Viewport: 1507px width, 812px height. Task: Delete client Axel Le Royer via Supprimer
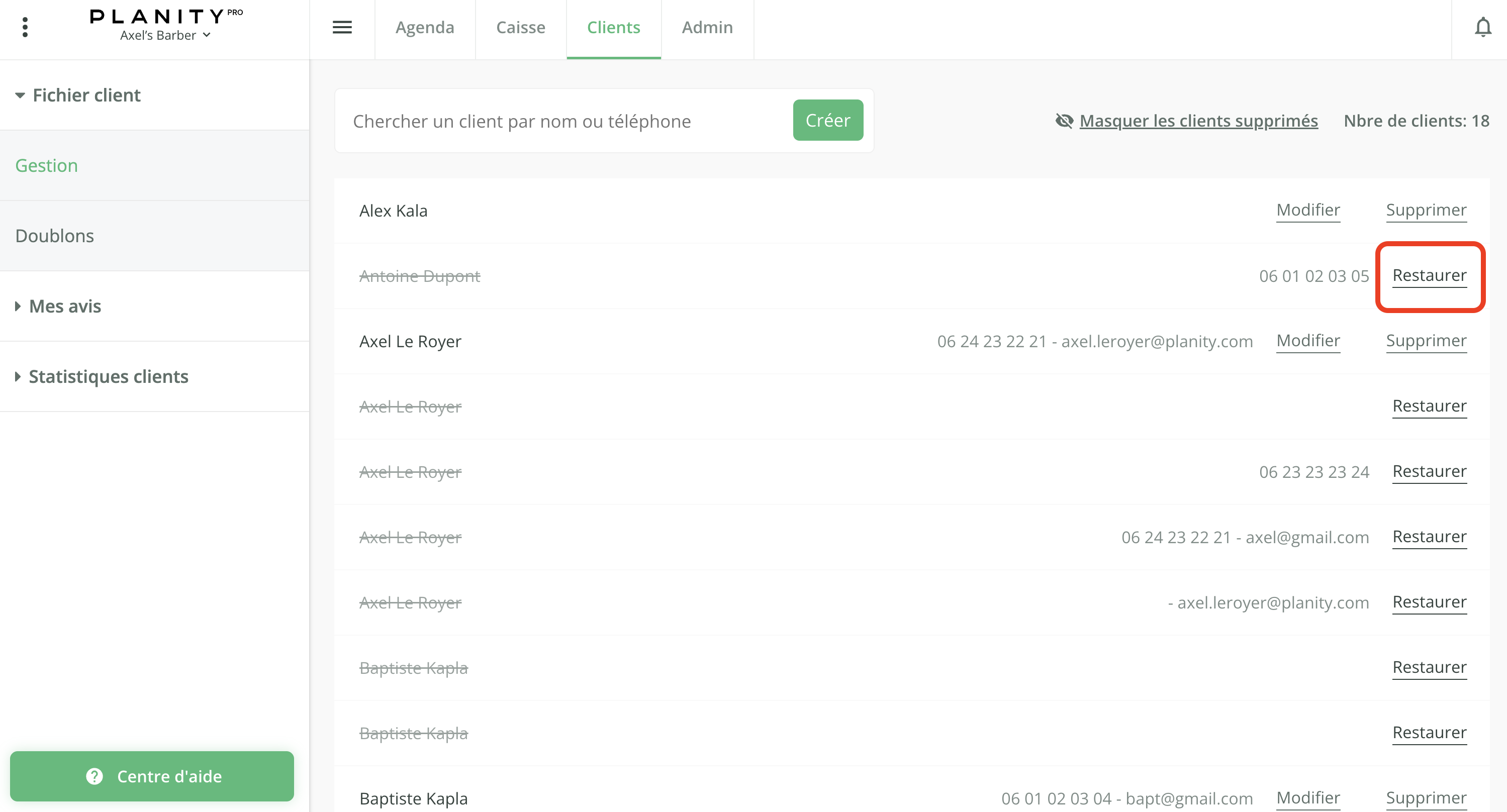pos(1426,341)
